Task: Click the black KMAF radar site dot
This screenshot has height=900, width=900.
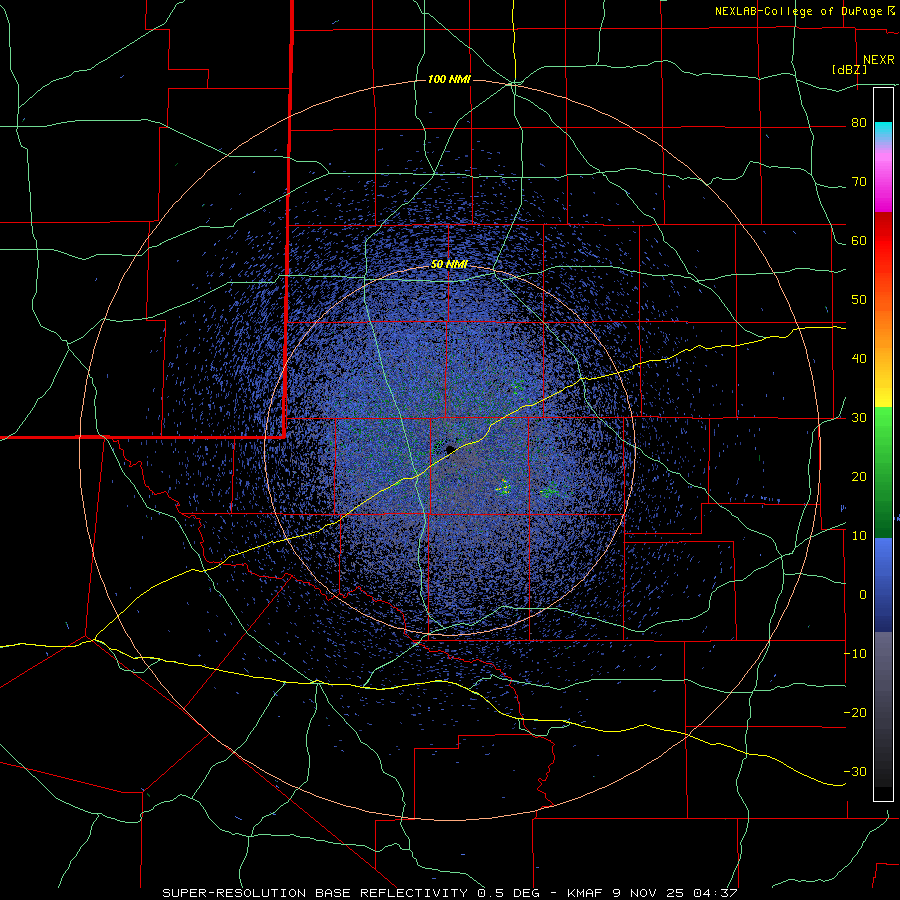Action: [x=450, y=449]
